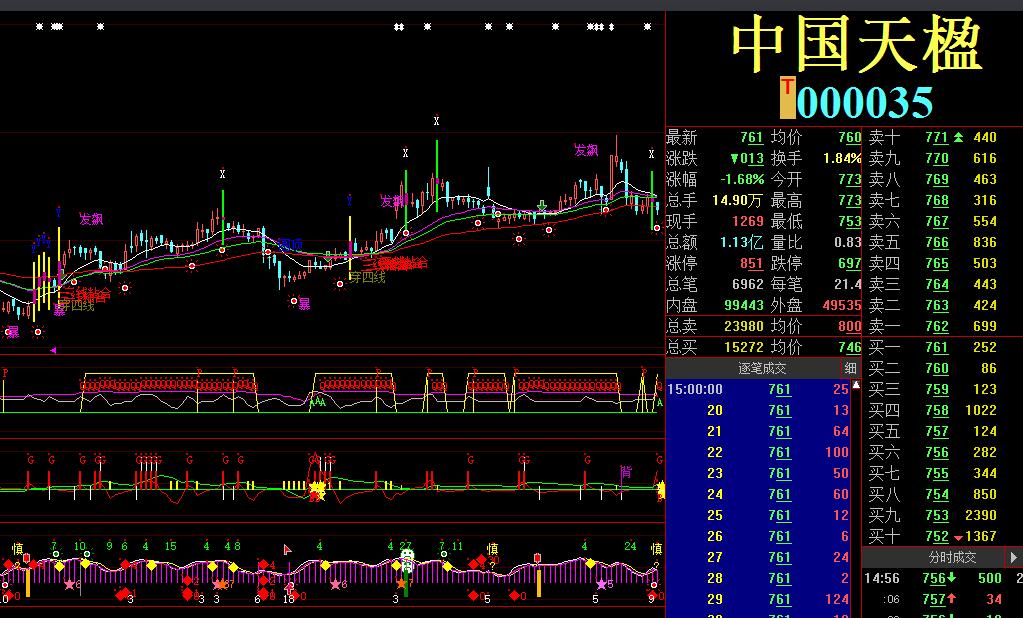Click the 买九 volume 2390
This screenshot has height=618, width=1023.
981,515
